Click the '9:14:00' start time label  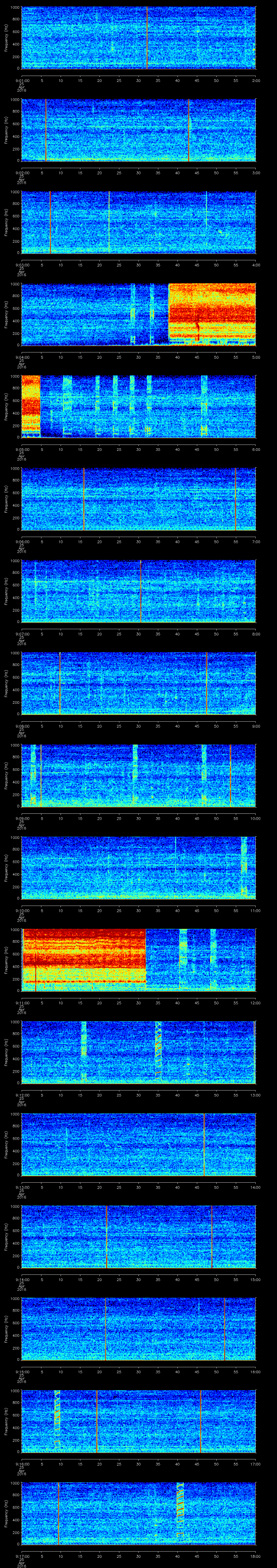[x=22, y=1279]
